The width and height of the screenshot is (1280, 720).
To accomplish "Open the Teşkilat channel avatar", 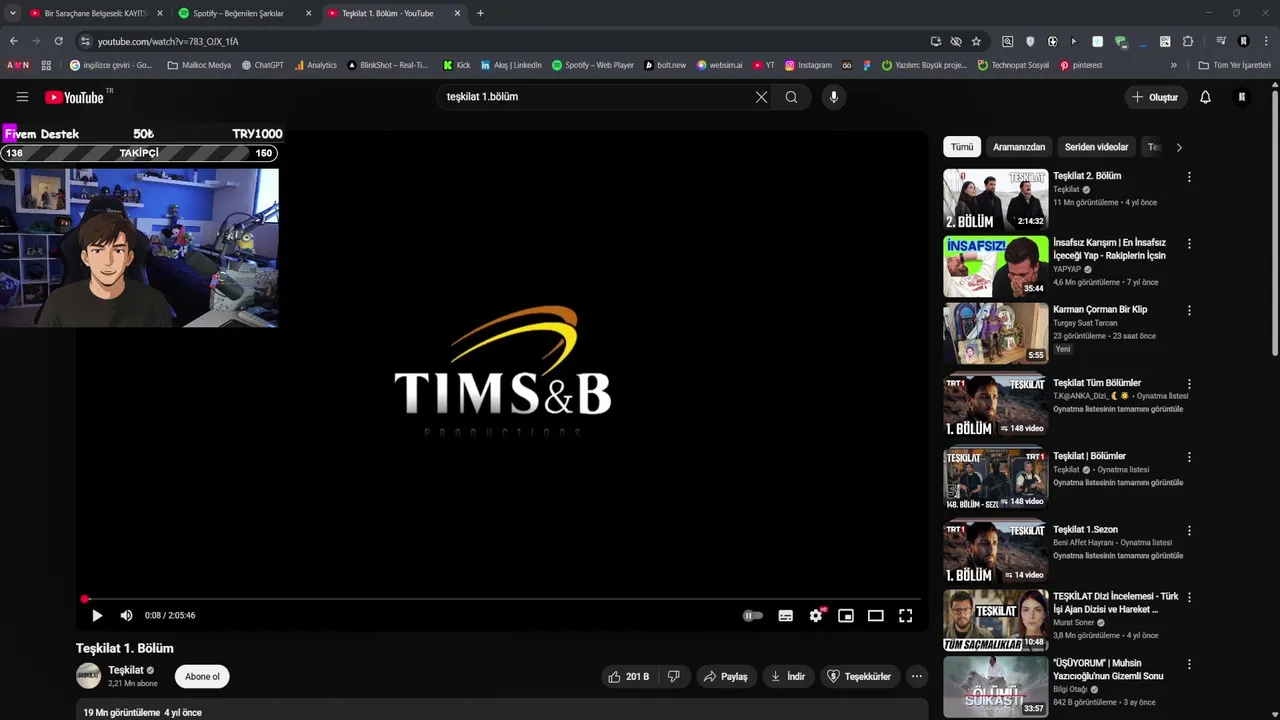I will [x=89, y=676].
